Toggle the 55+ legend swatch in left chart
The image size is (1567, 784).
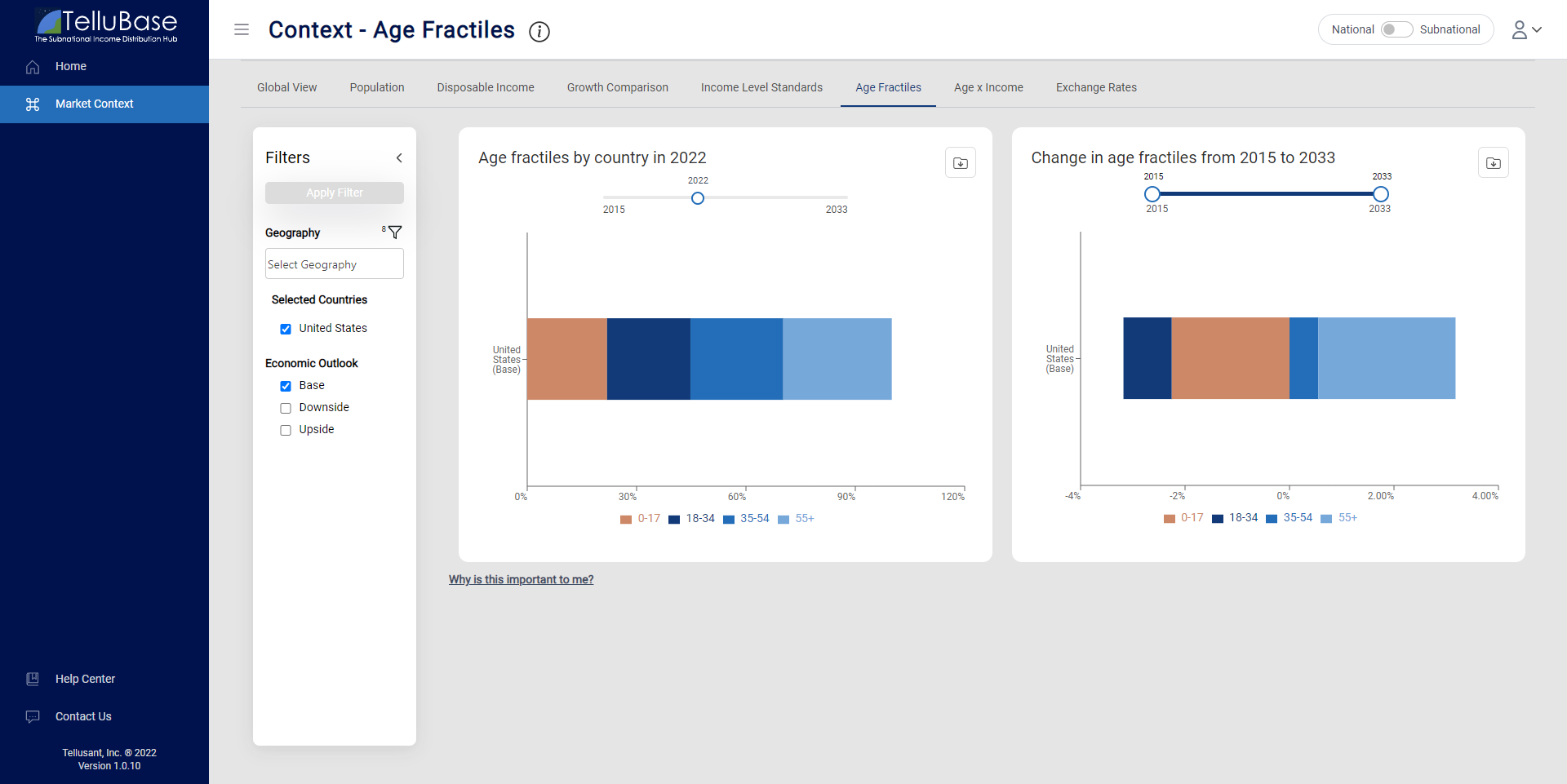tap(783, 520)
